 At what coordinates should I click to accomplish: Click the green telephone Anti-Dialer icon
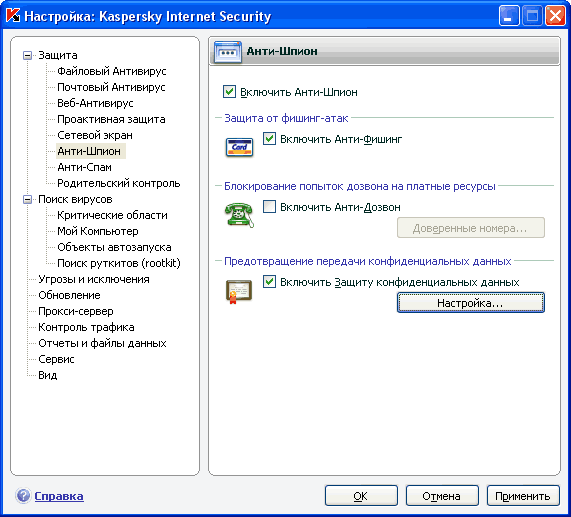pyautogui.click(x=239, y=215)
